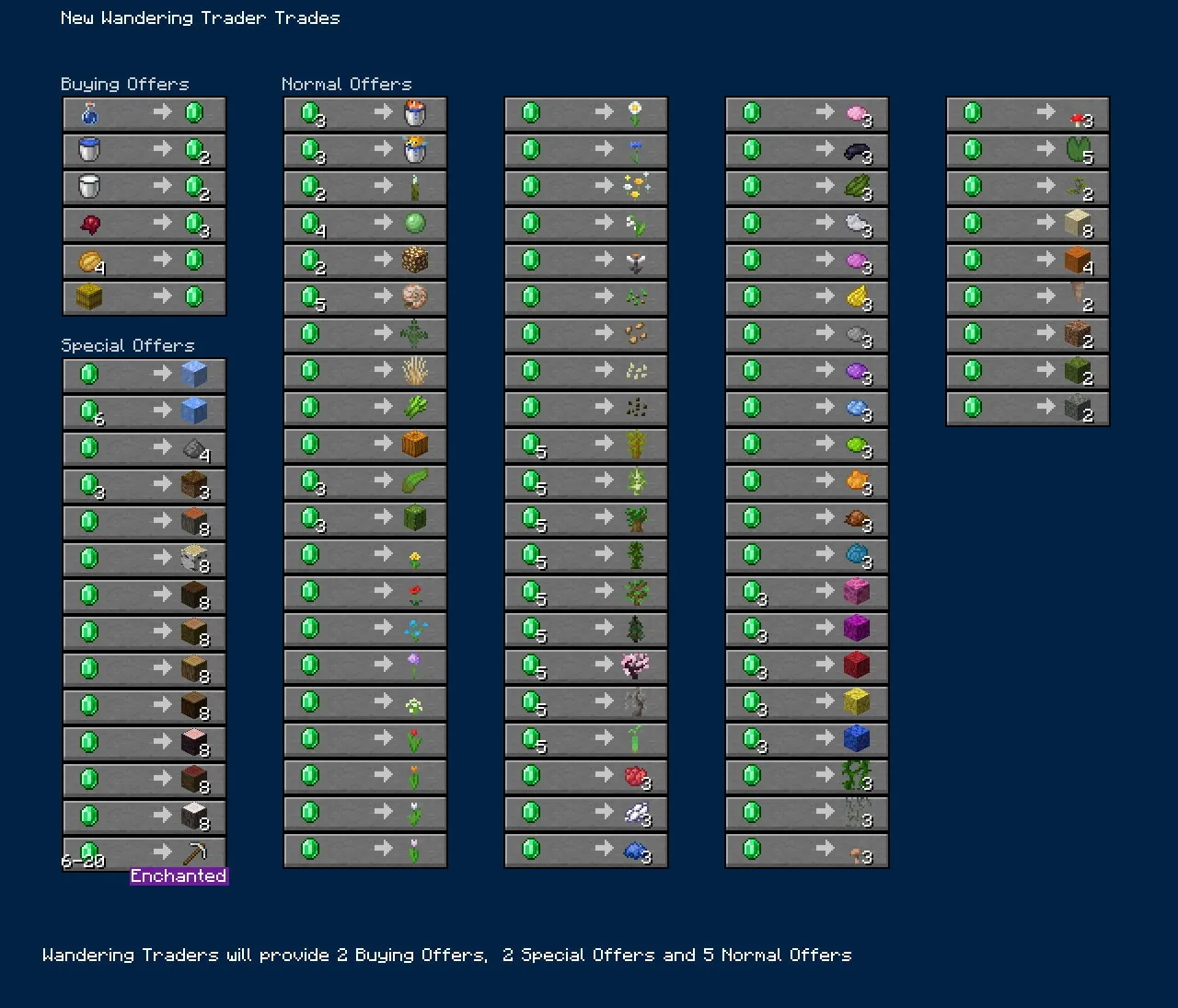
Task: Click the green cactus block icon
Action: coord(415,518)
